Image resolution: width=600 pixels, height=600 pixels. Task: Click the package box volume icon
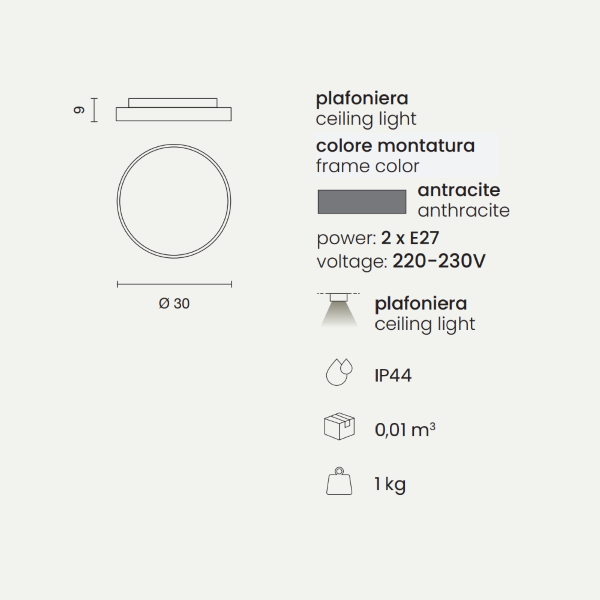click(x=339, y=428)
